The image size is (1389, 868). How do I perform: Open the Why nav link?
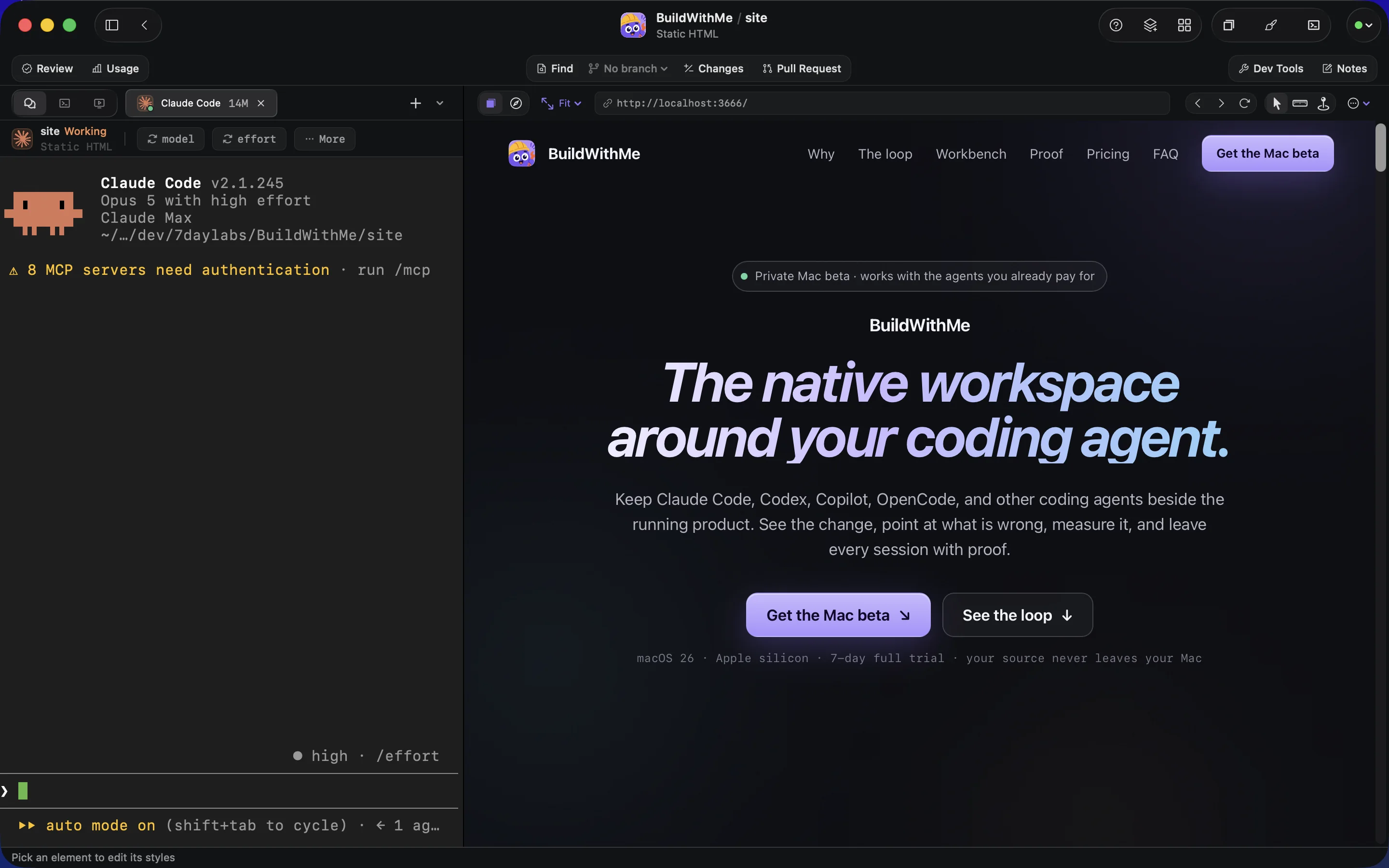tap(821, 154)
